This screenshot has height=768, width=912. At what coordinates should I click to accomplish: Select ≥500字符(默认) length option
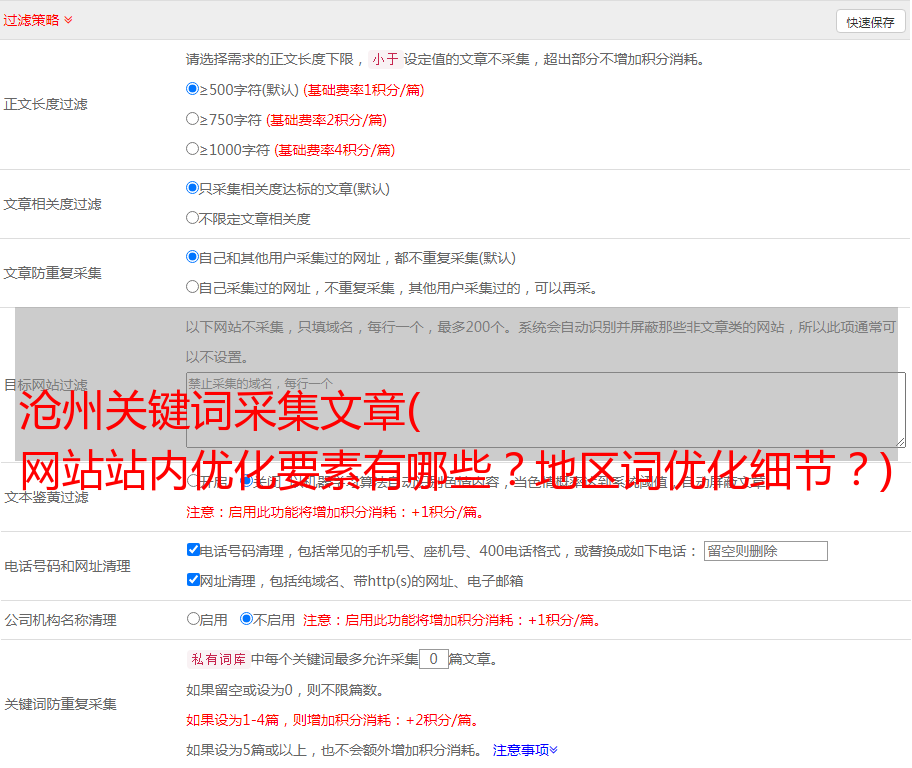[x=192, y=89]
